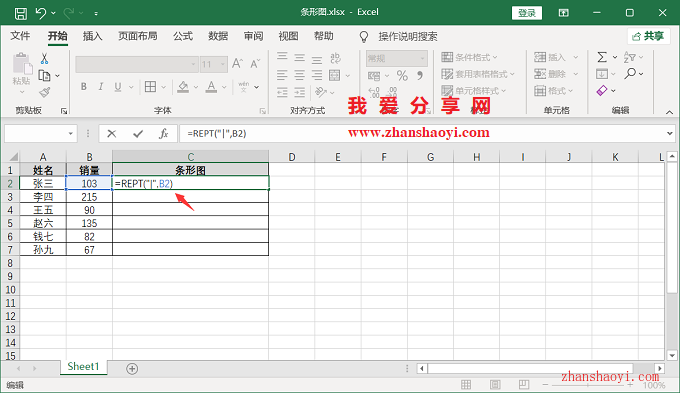This screenshot has width=680, height=393.
Task: Collapse the ribbon with the chevron
Action: pyautogui.click(x=670, y=112)
